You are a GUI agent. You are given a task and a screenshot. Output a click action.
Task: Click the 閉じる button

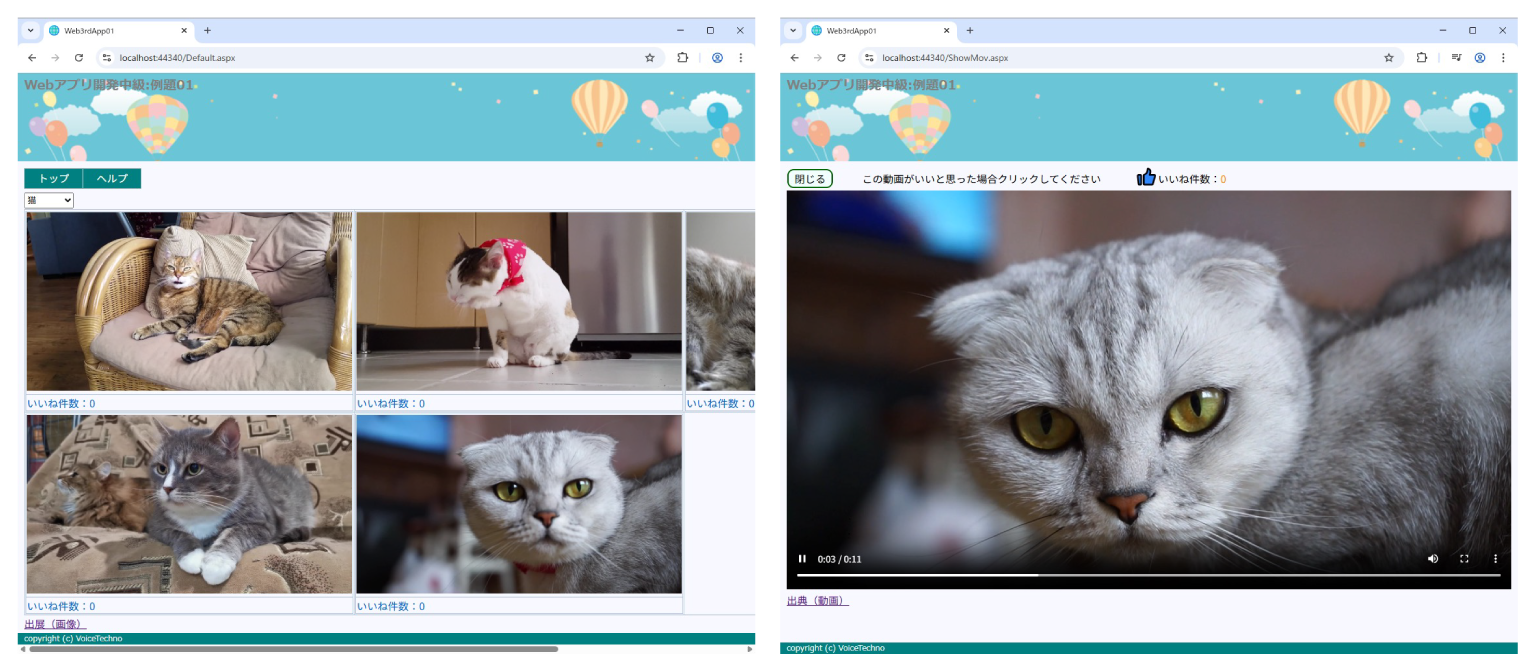[x=811, y=178]
